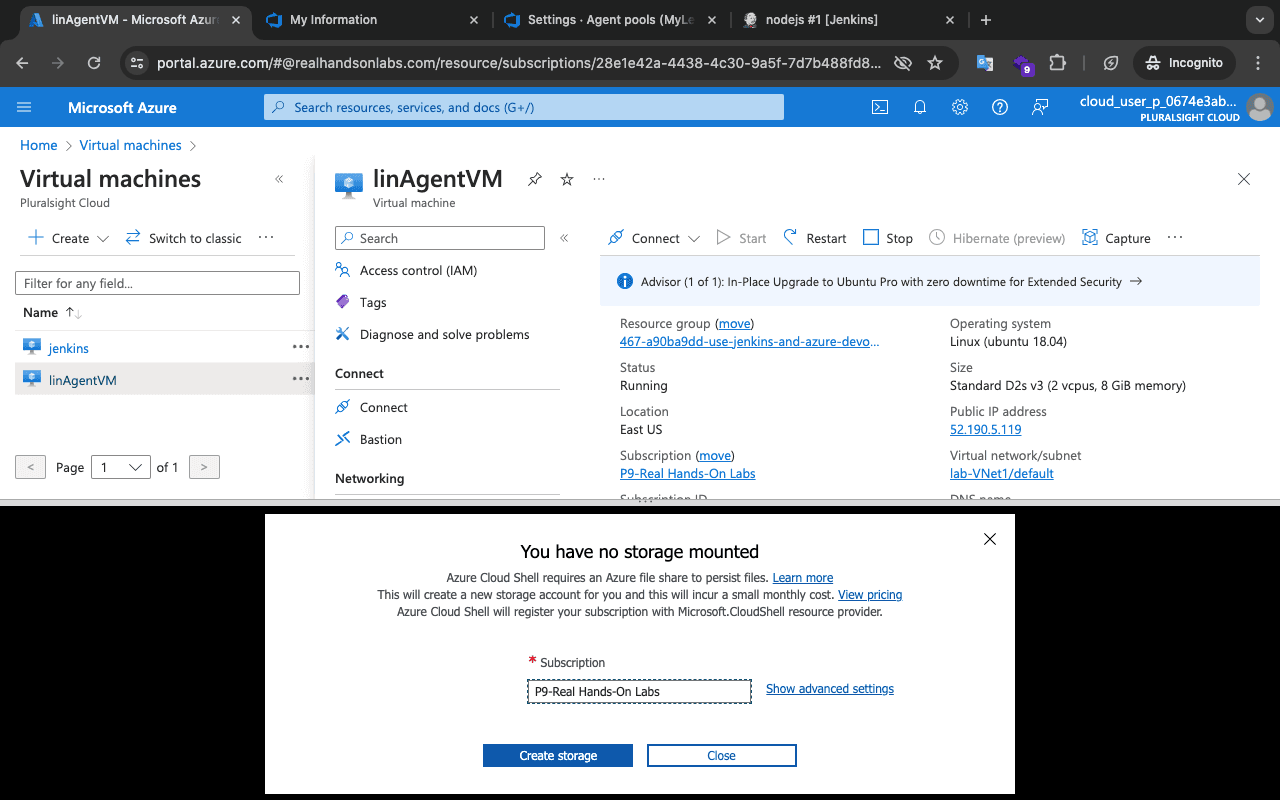Switch to My Information browser tab
This screenshot has height=800, width=1280.
370,20
